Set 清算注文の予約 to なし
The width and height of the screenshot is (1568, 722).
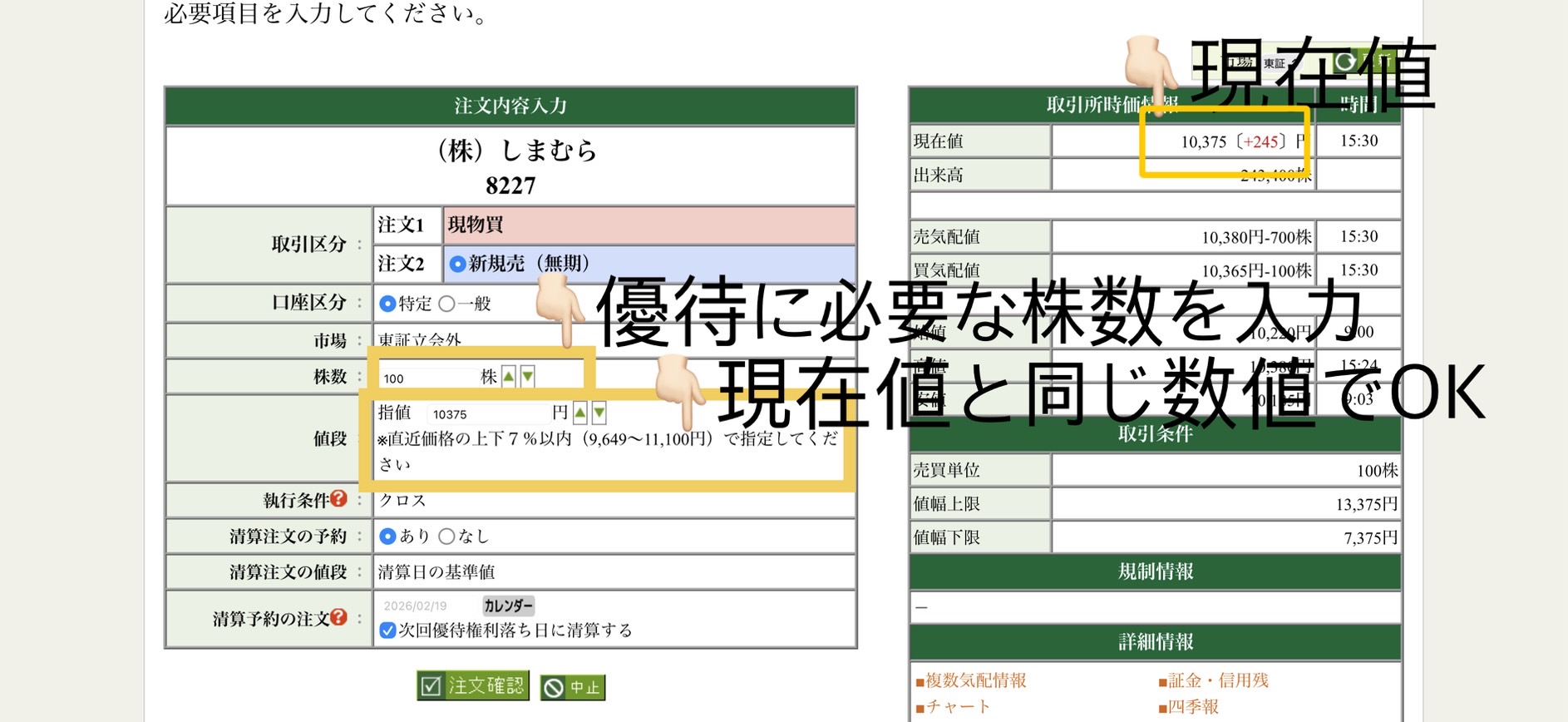coord(446,537)
